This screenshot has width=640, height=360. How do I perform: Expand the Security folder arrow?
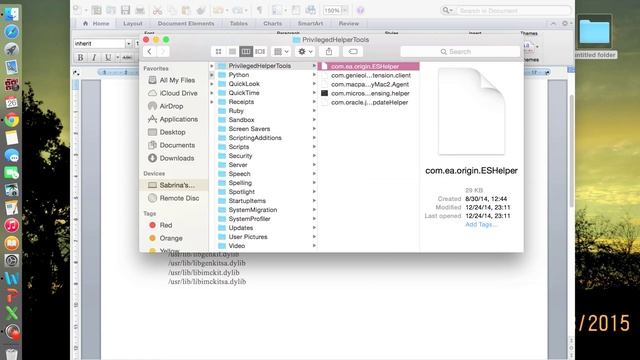(x=314, y=156)
